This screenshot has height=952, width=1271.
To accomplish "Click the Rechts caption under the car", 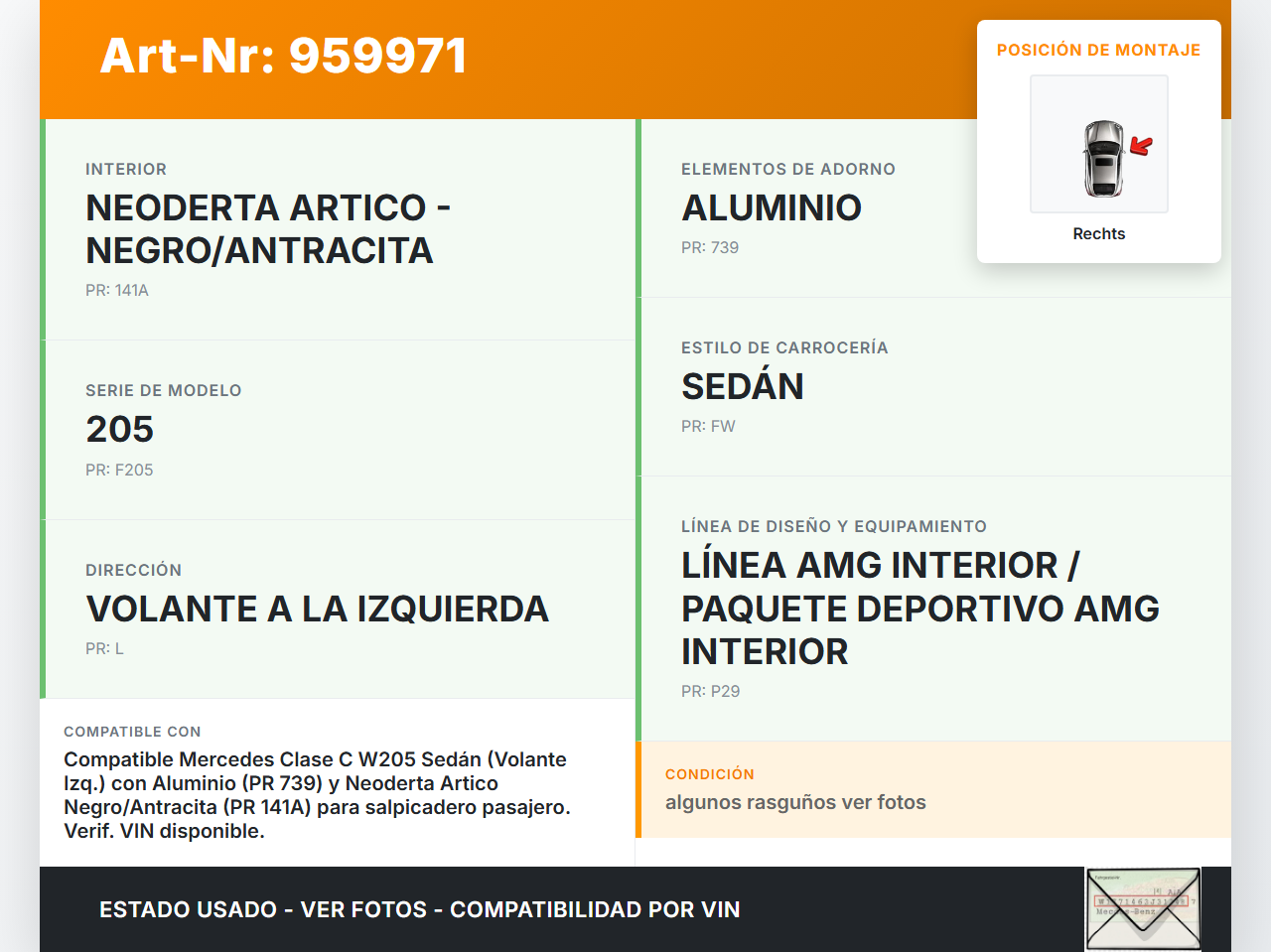I will 1099,234.
